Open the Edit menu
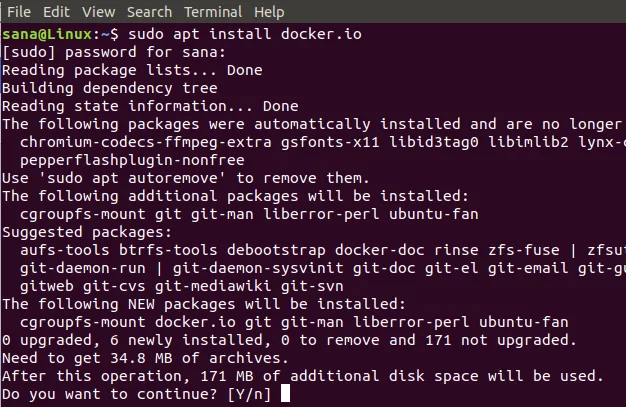The width and height of the screenshot is (626, 407). point(57,12)
